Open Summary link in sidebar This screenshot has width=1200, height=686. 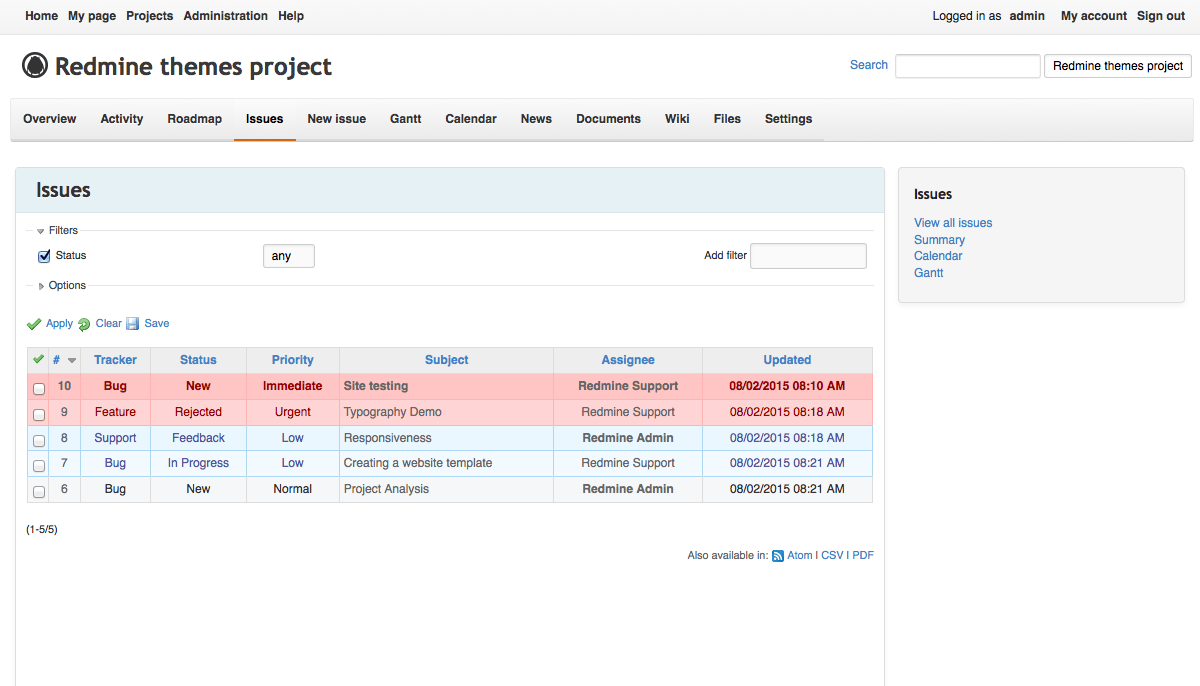tap(940, 240)
